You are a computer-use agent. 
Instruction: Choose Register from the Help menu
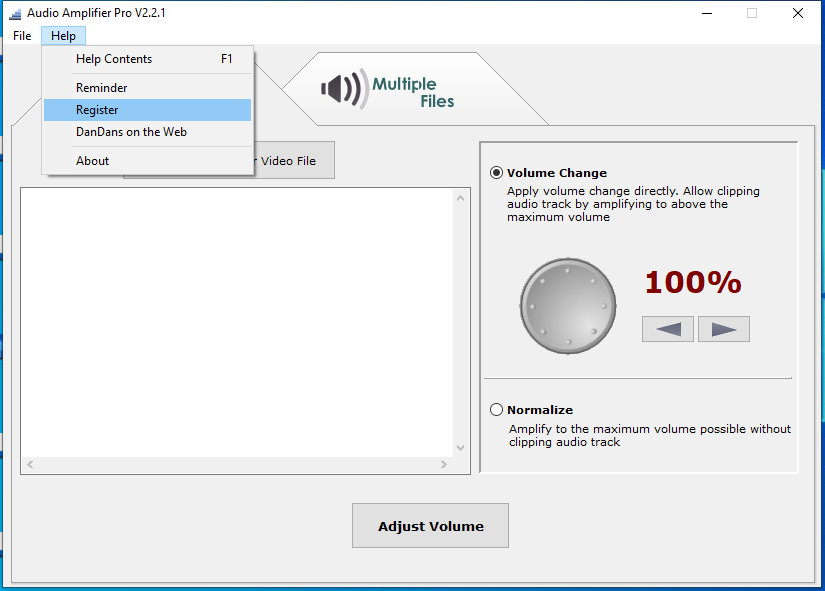coord(96,109)
